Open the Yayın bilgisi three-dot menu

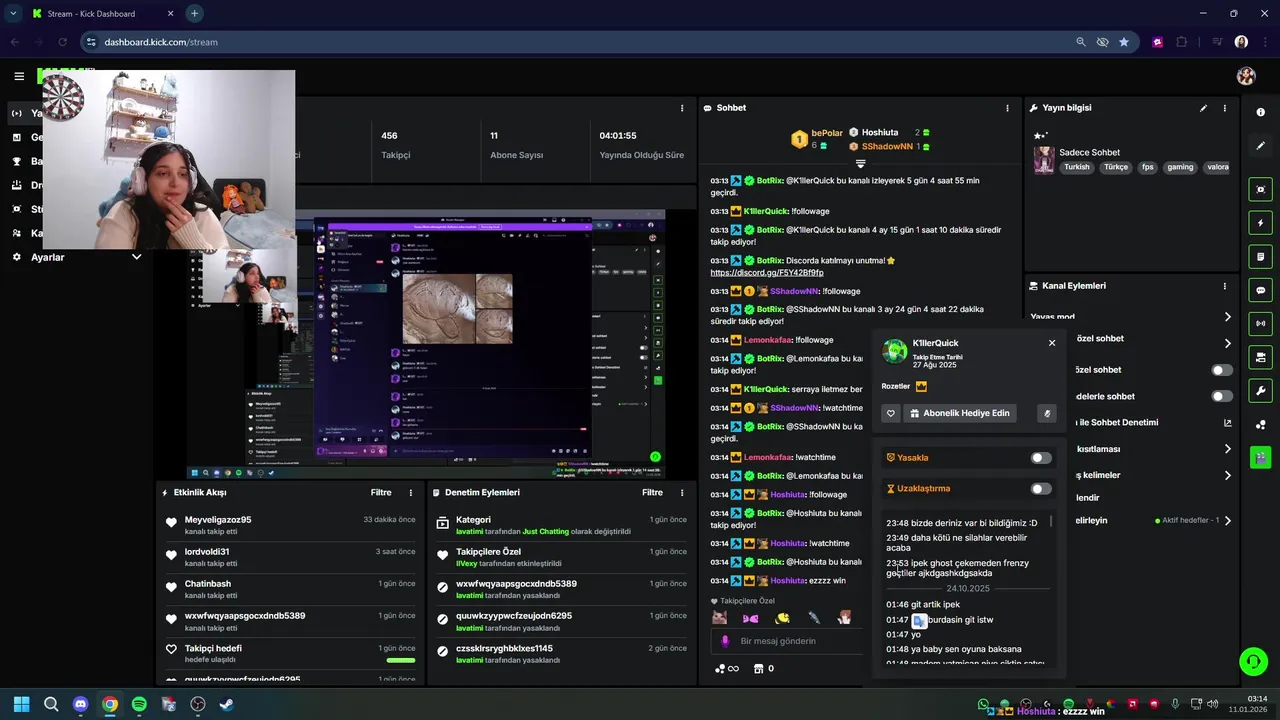pyautogui.click(x=1224, y=108)
